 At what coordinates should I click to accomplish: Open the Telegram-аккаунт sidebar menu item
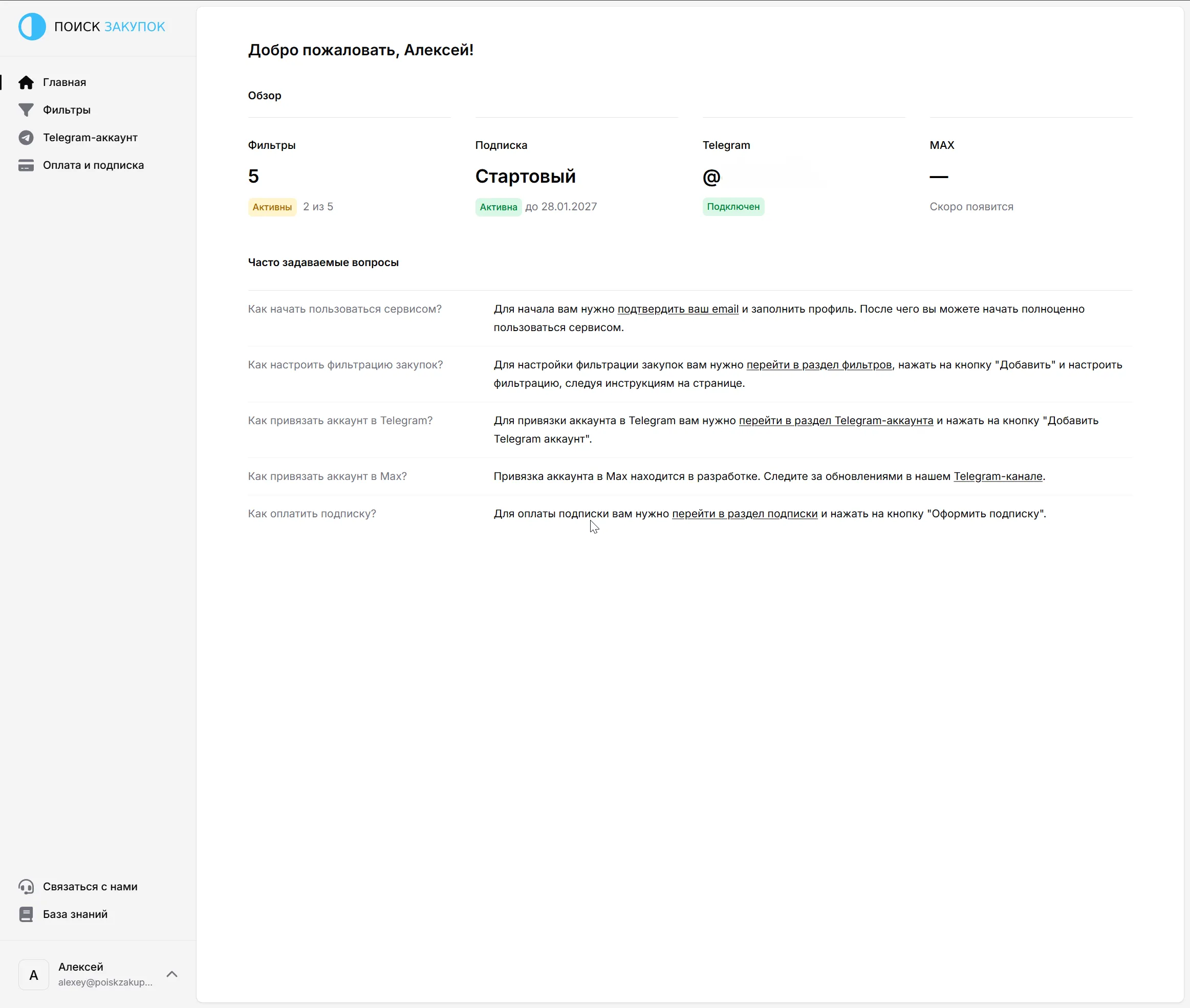tap(90, 138)
